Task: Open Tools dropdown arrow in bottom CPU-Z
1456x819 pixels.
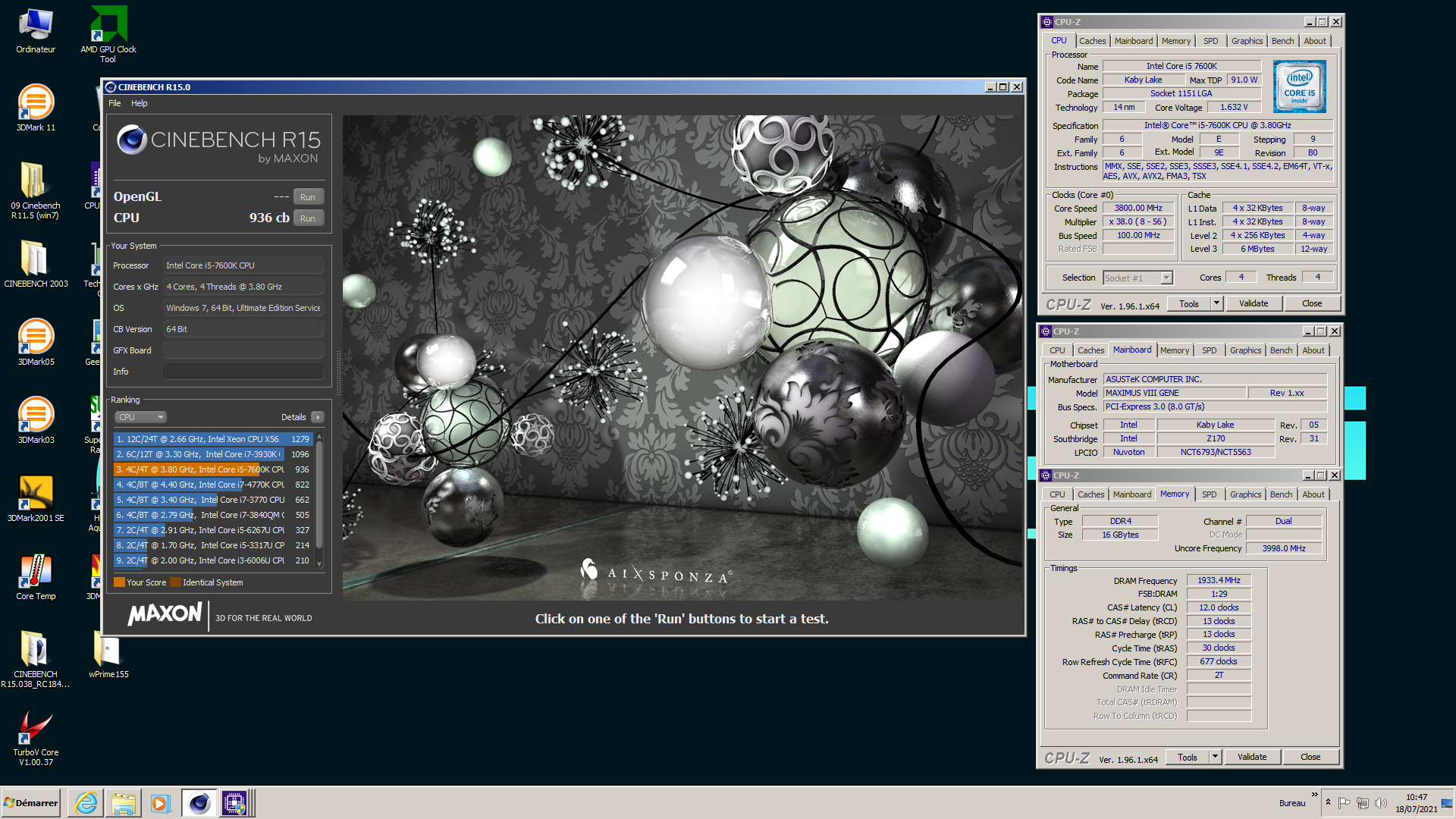Action: tap(1215, 757)
